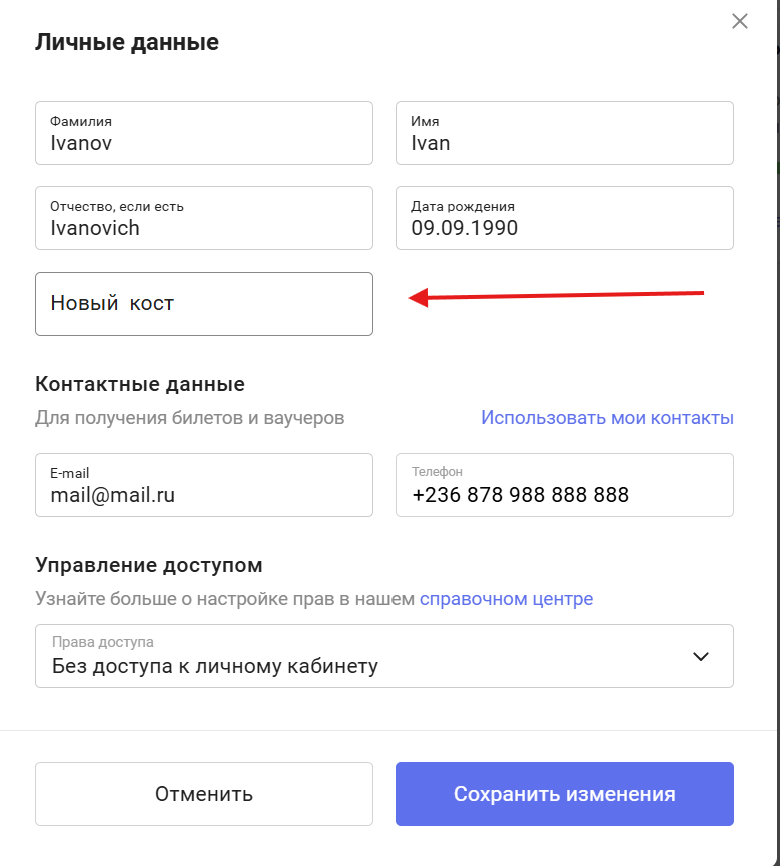Viewport: 780px width, 866px height.
Task: Close the Личные данные dialog with X
Action: [x=740, y=22]
